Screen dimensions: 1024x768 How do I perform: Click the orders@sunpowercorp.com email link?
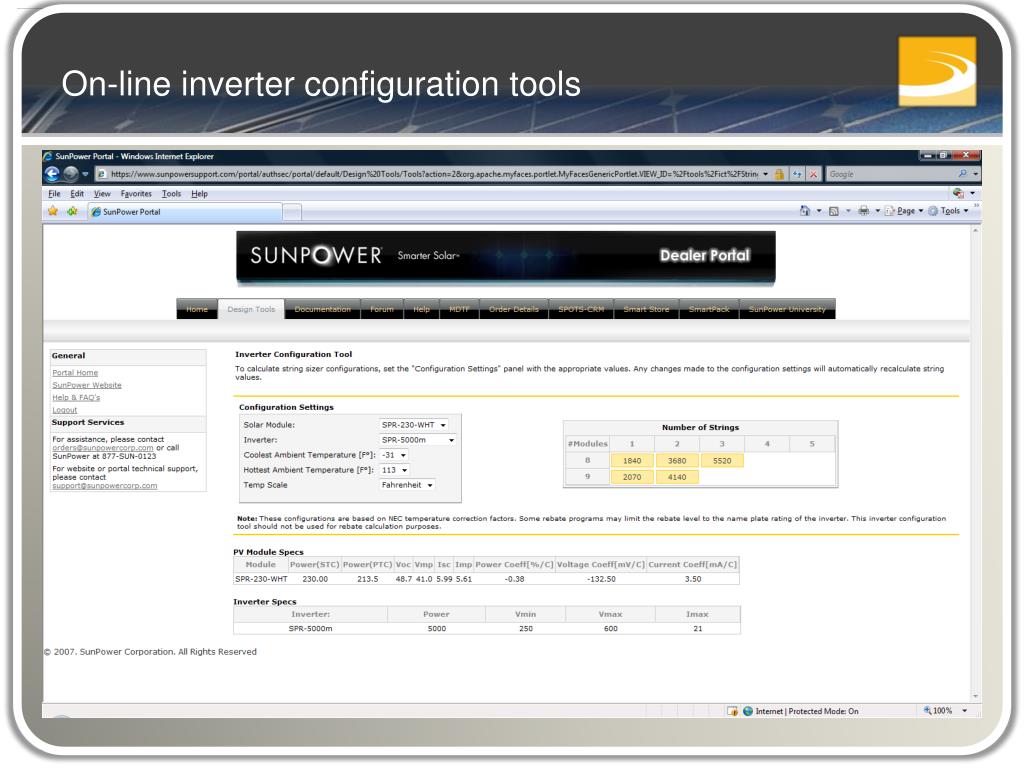pos(103,448)
